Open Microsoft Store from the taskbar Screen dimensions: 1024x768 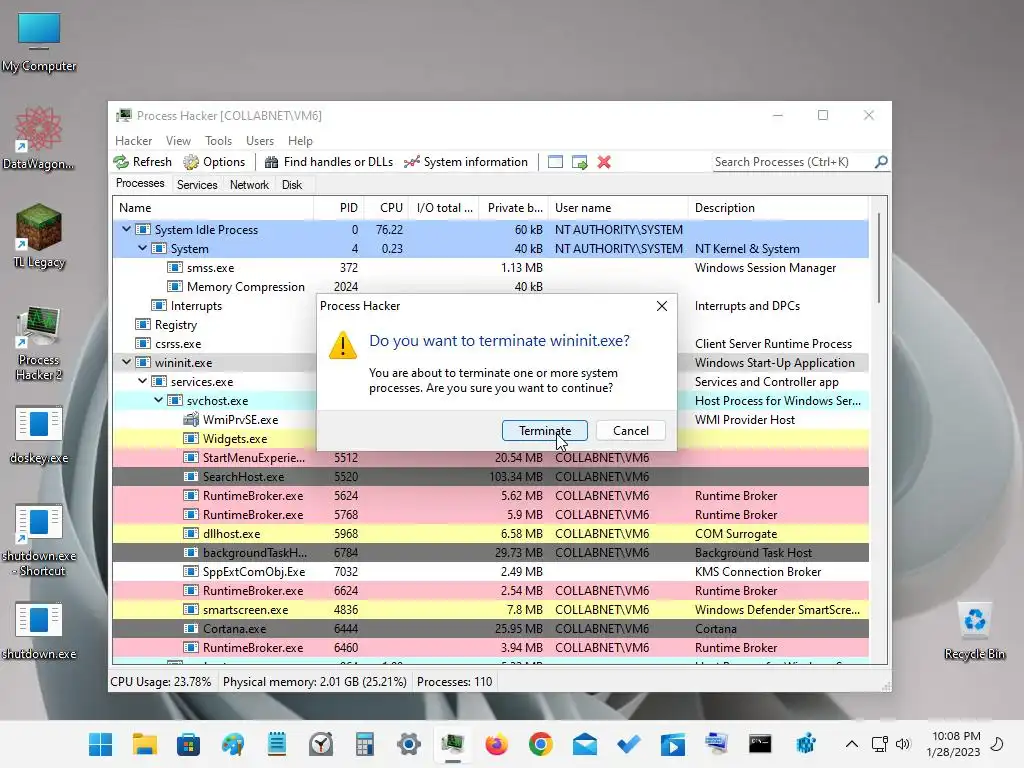188,744
